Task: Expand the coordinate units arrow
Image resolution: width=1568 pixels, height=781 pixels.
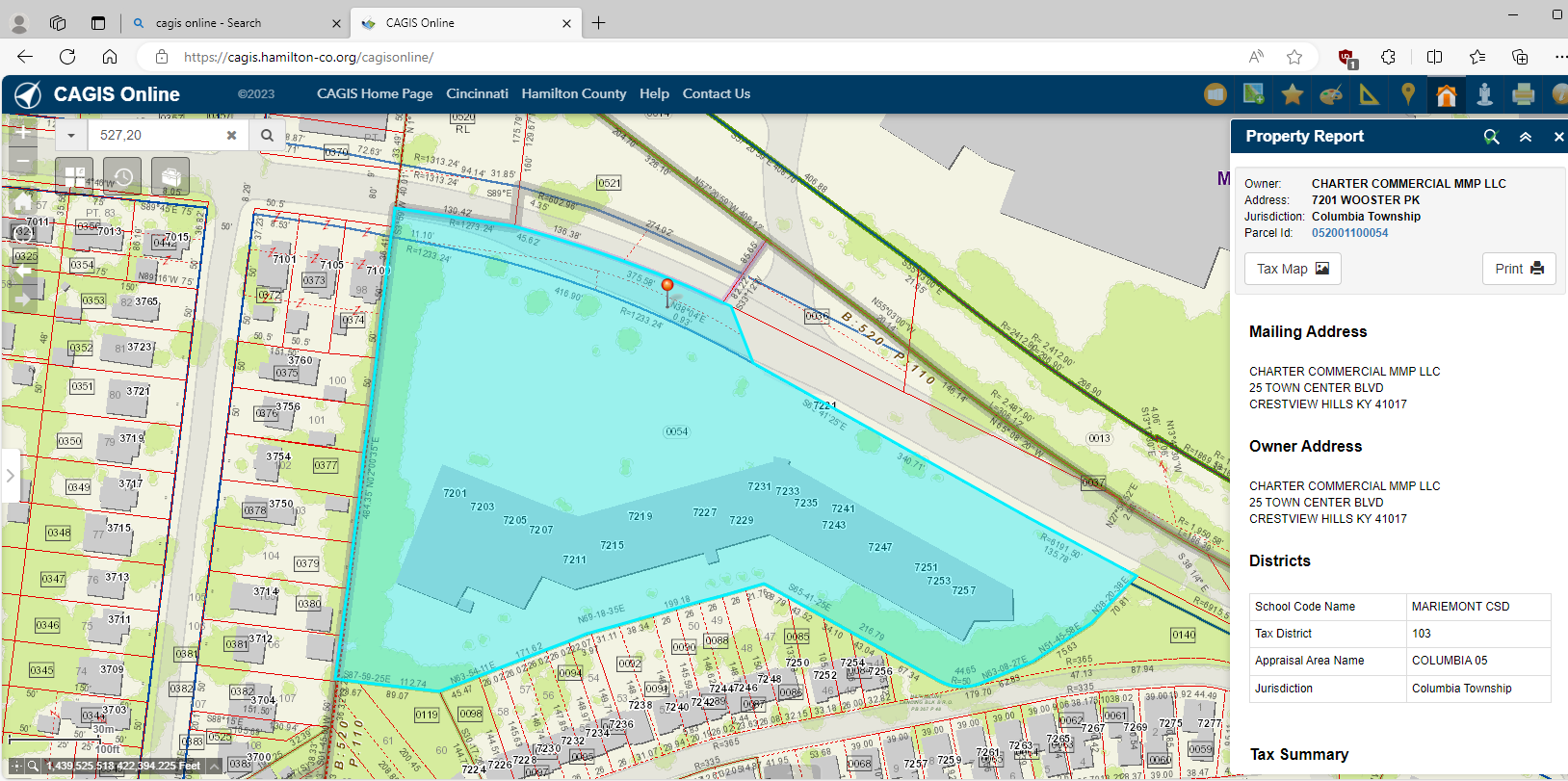Action: (x=214, y=766)
